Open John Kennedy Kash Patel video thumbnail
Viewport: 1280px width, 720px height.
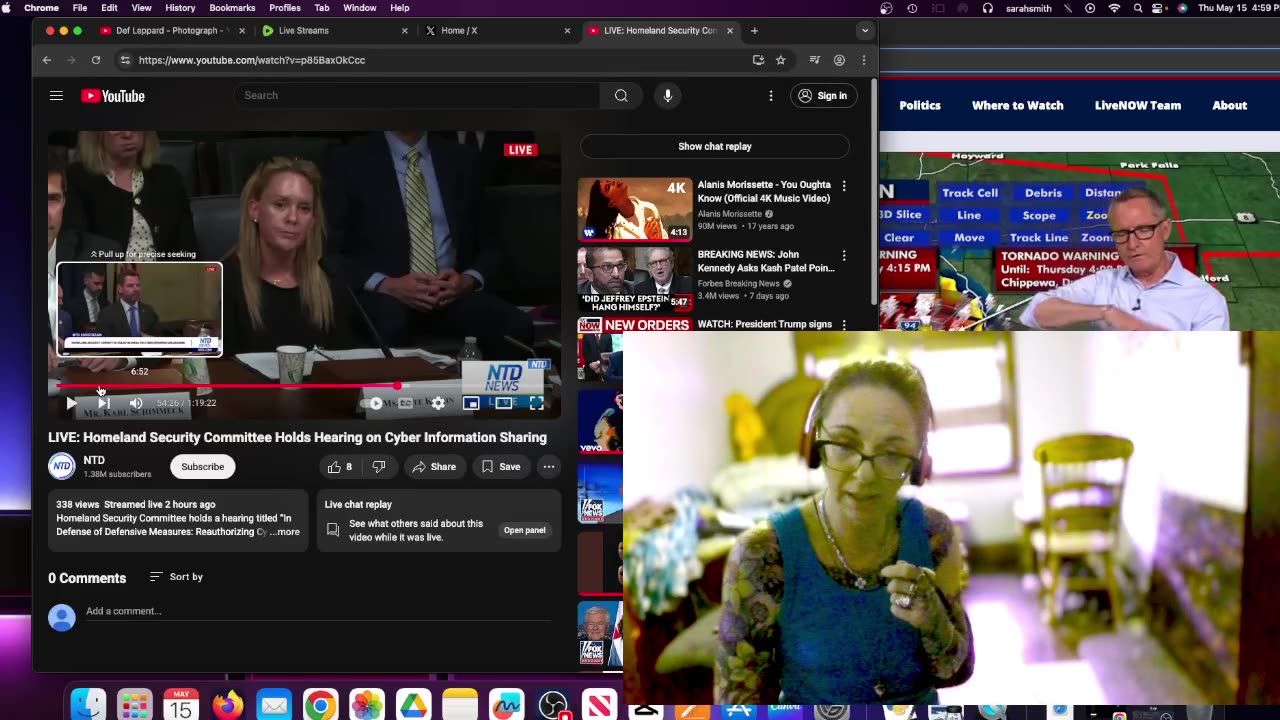pyautogui.click(x=635, y=279)
